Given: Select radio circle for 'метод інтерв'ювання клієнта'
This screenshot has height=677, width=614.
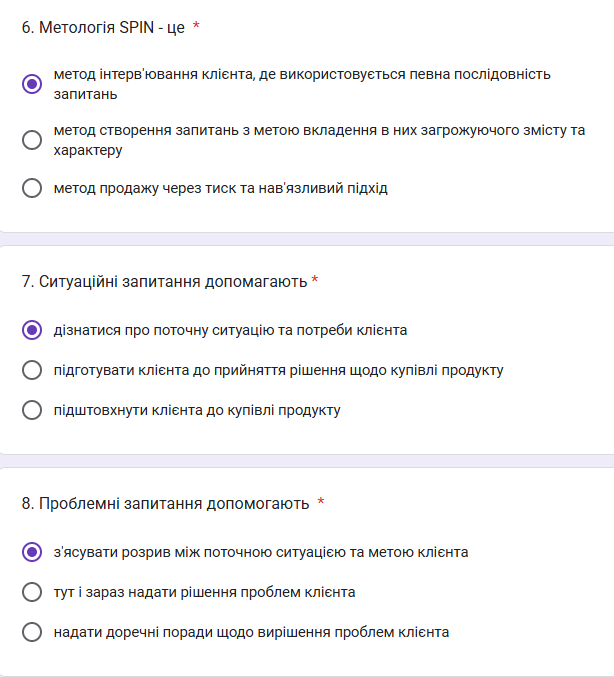Looking at the screenshot, I should (x=32, y=84).
